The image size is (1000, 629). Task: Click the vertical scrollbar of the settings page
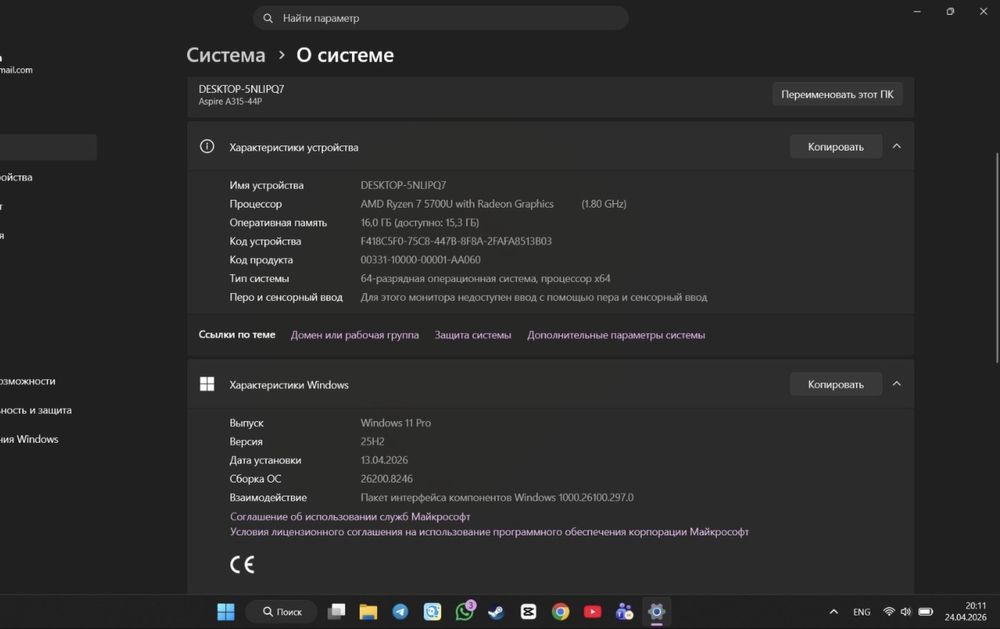tap(997, 258)
